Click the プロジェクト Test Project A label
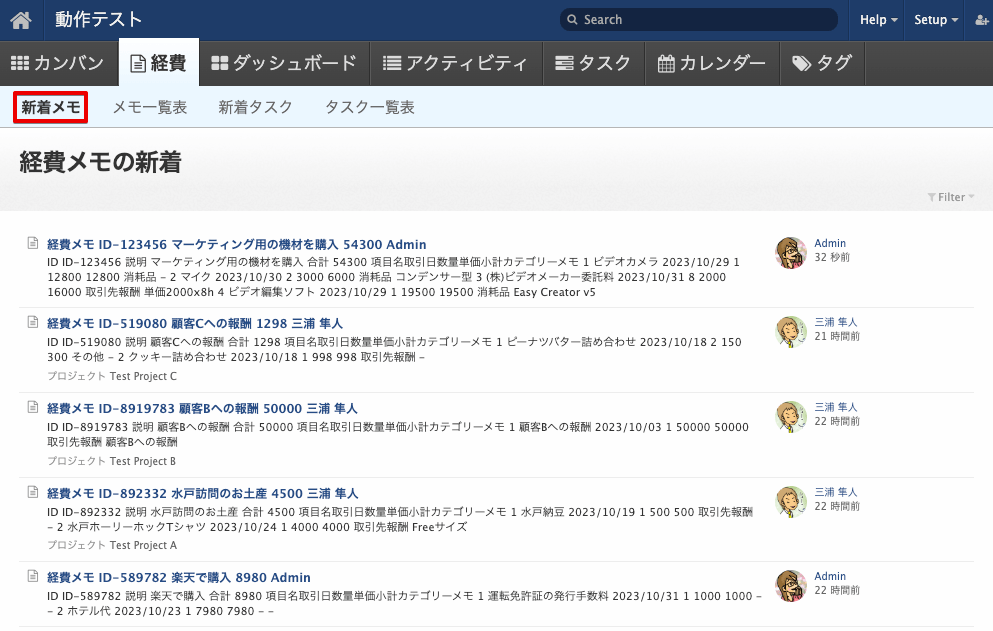This screenshot has width=993, height=631. point(112,545)
